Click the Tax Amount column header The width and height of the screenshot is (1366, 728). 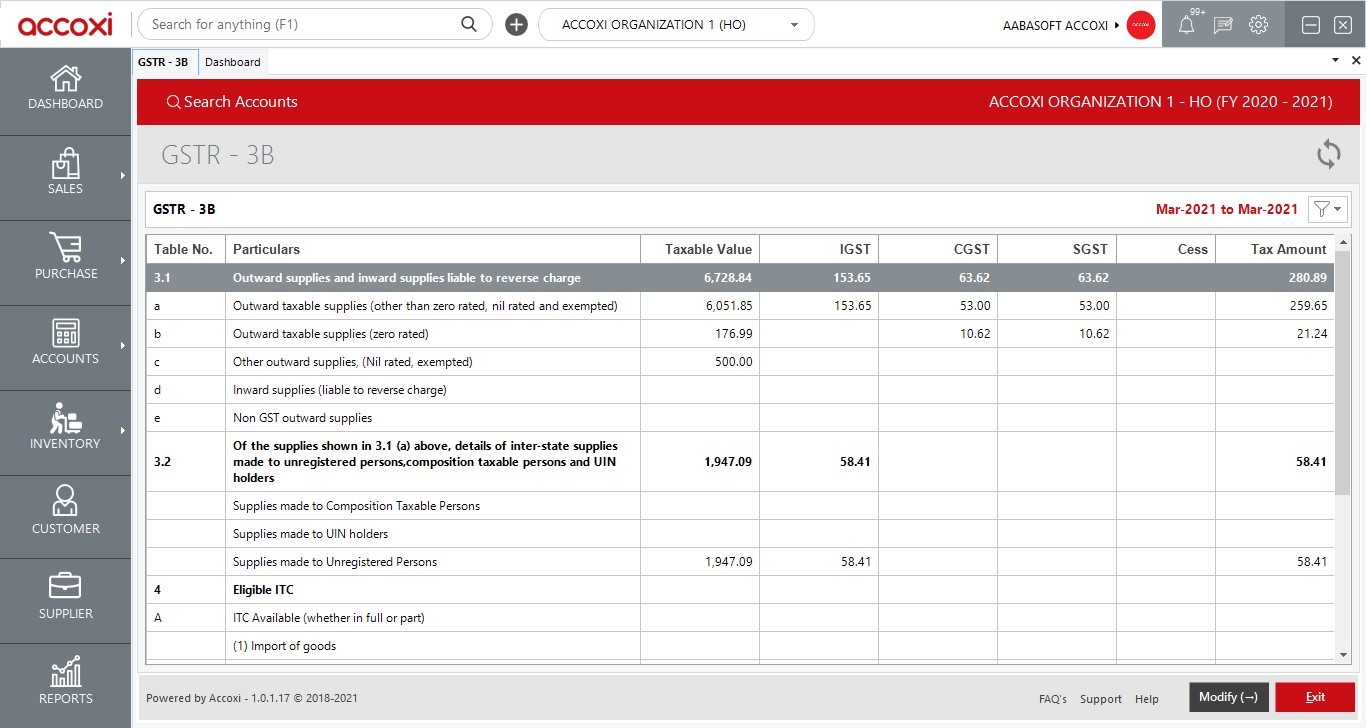(1275, 249)
